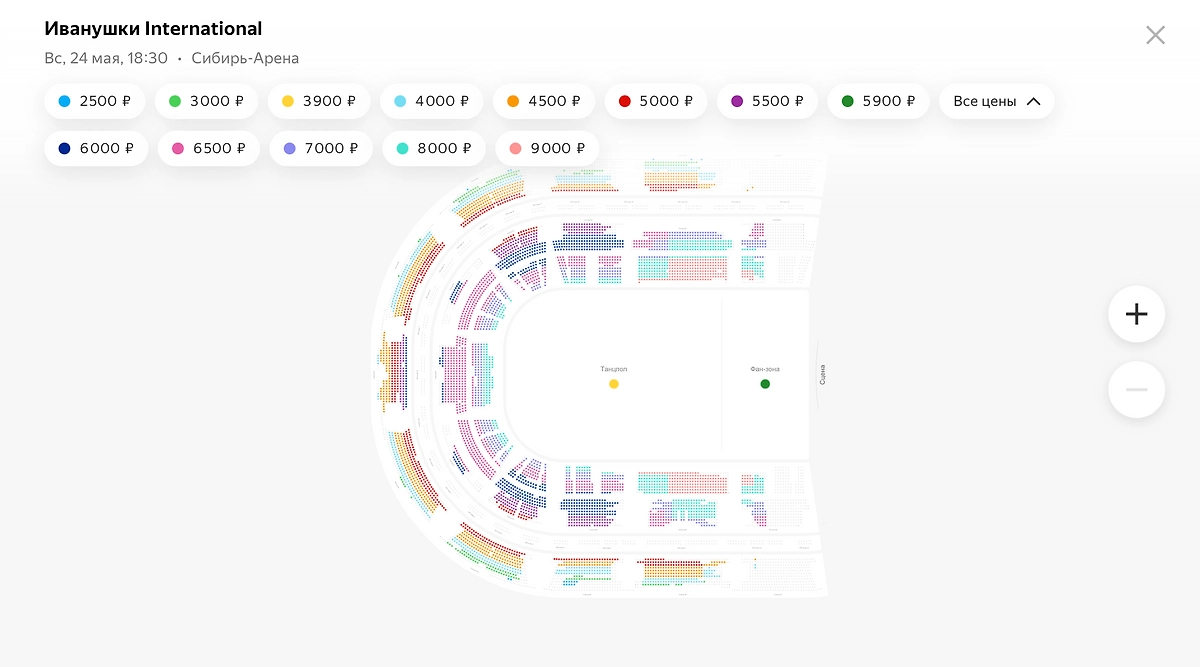Select the 5900 ₽ price filter
Image resolution: width=1200 pixels, height=667 pixels.
(x=878, y=101)
